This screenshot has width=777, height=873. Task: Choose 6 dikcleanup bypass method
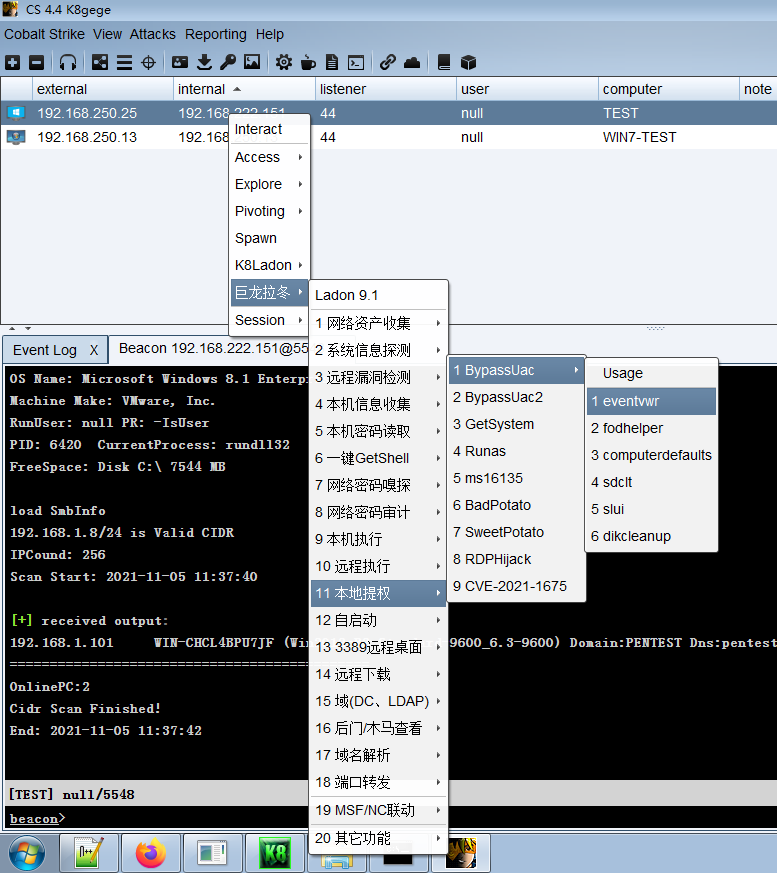[x=651, y=536]
